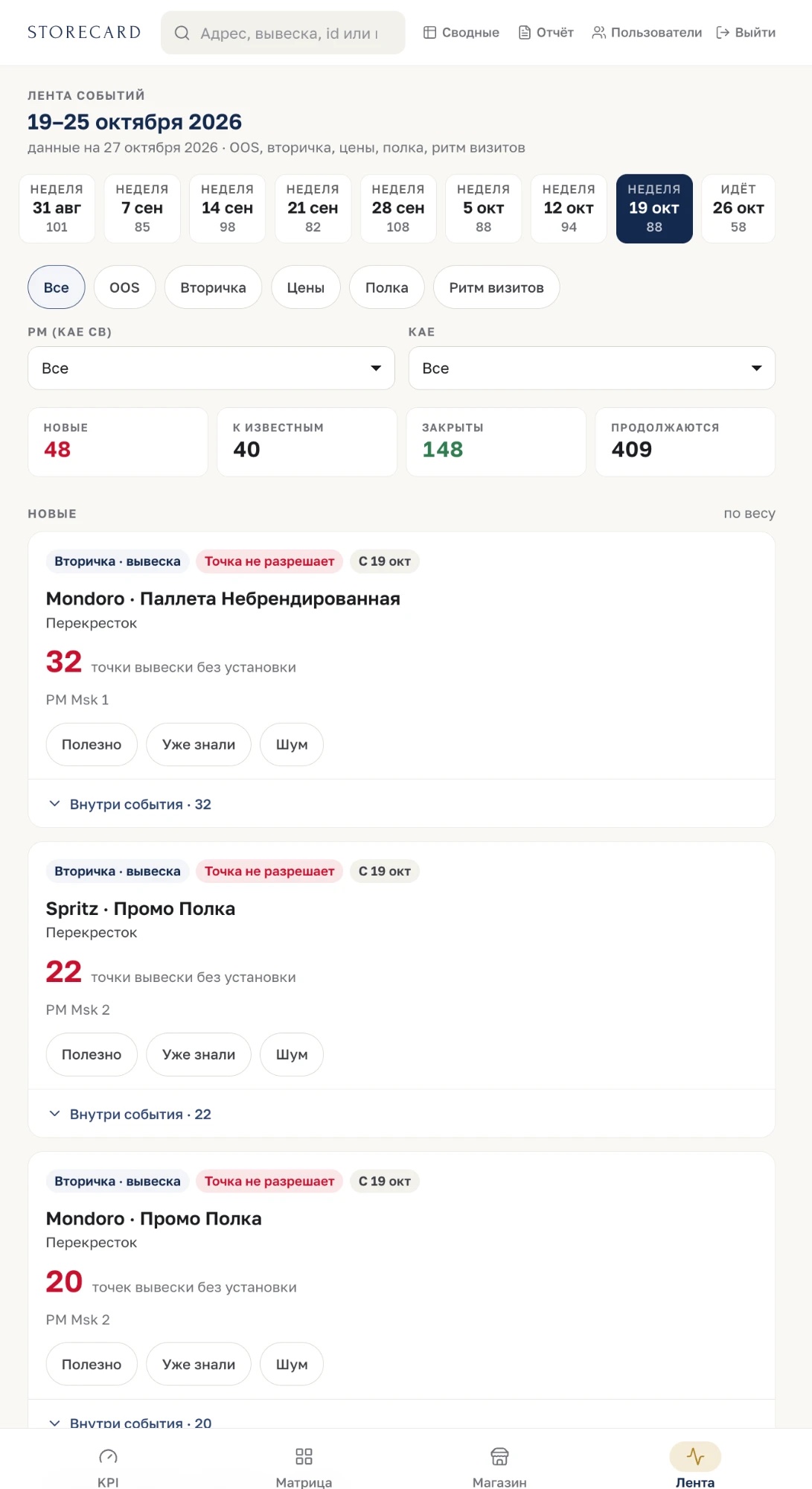Open Сводные table icon in header
Screen dimensions: 812x1489
point(429,32)
